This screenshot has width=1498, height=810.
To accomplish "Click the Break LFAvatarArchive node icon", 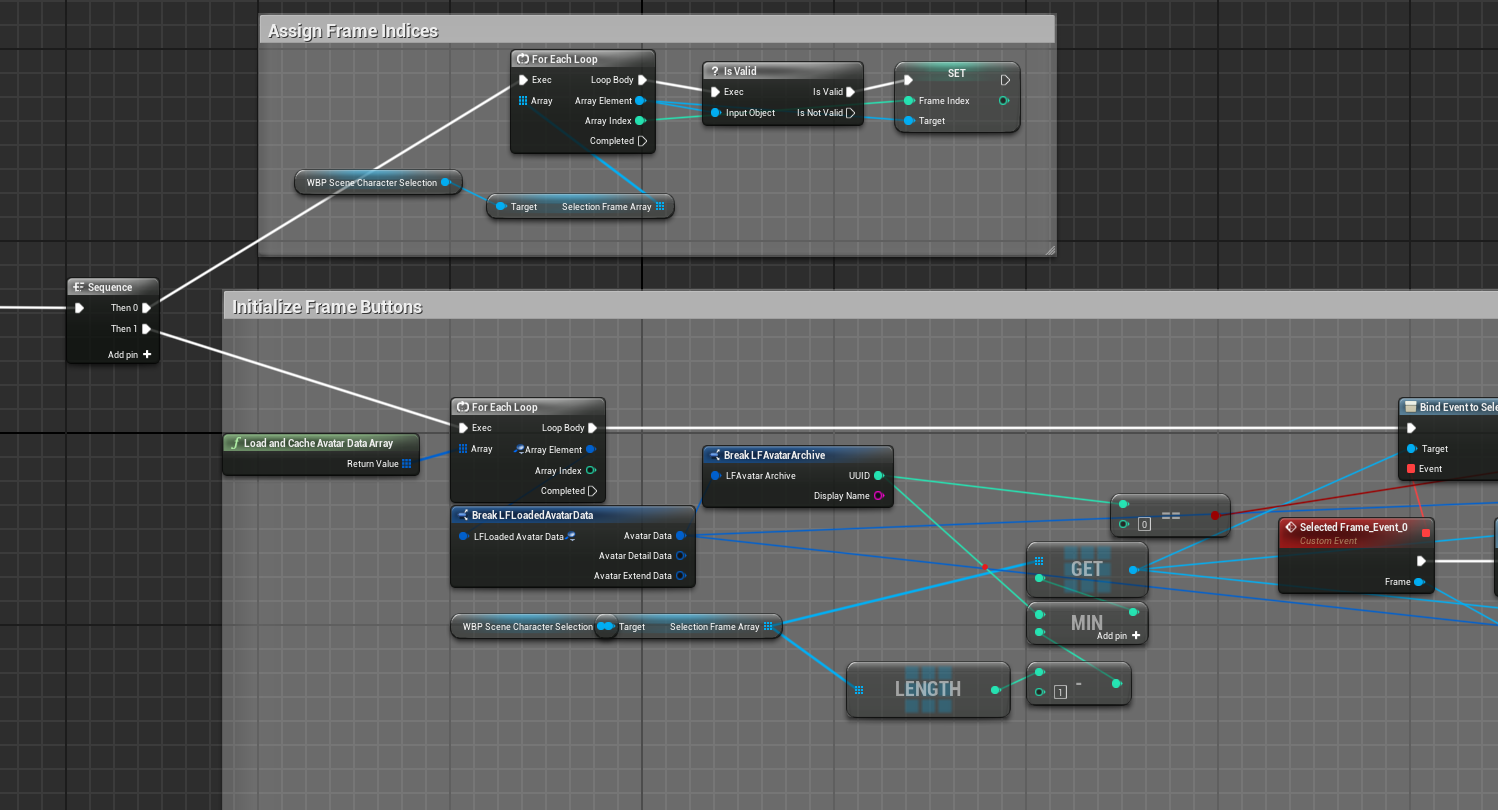I will pos(714,455).
